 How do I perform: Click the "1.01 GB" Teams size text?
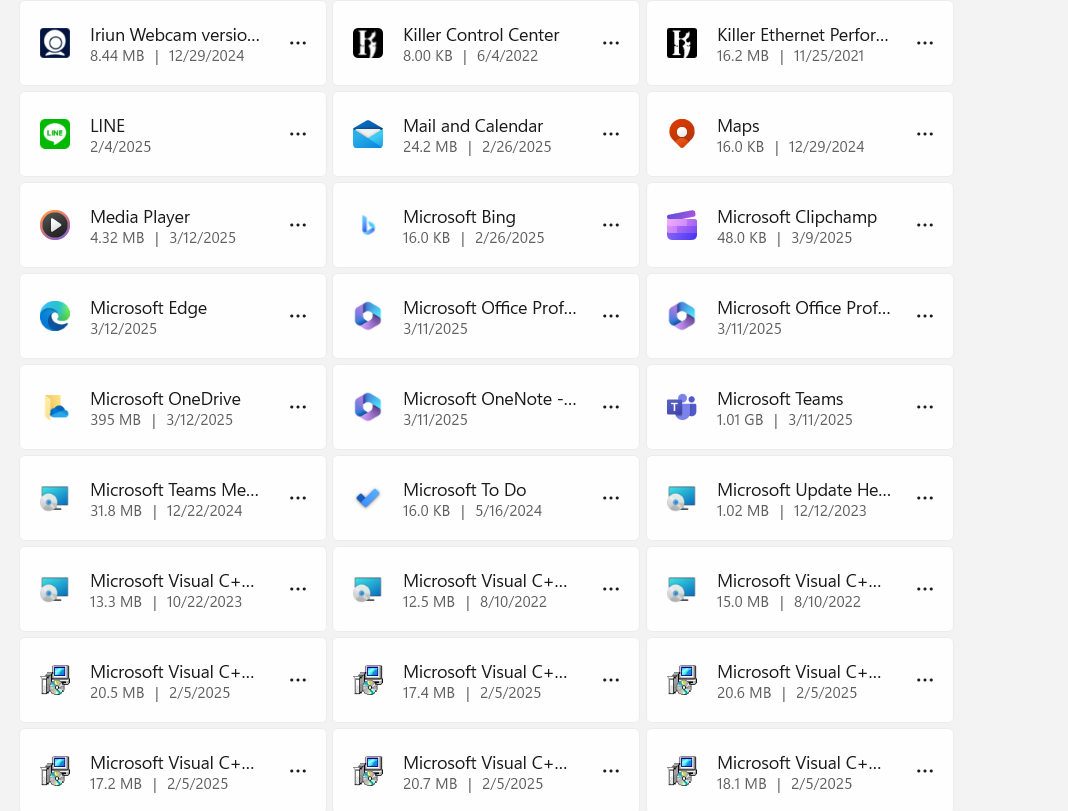740,420
